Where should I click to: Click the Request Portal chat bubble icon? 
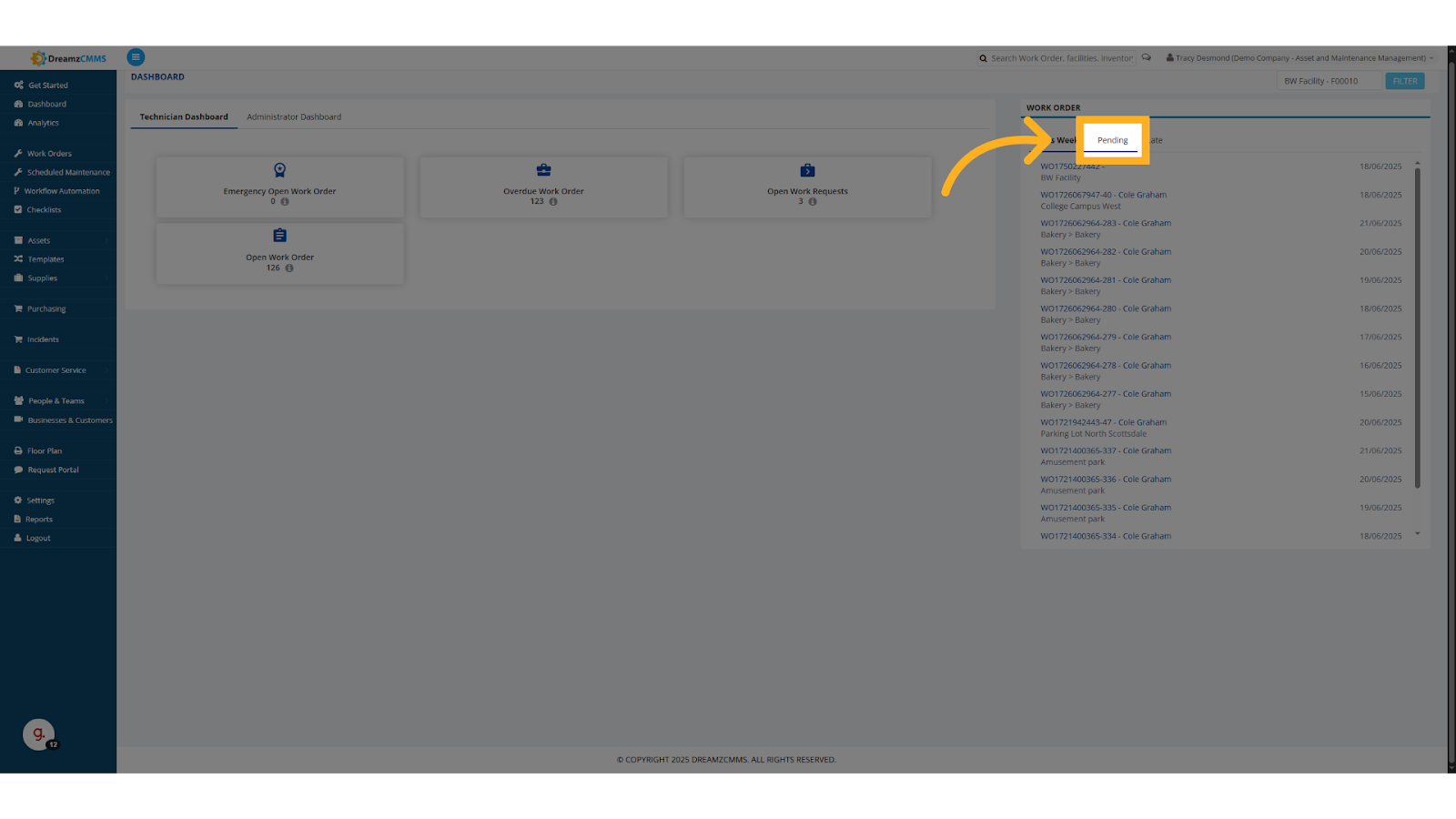(18, 470)
